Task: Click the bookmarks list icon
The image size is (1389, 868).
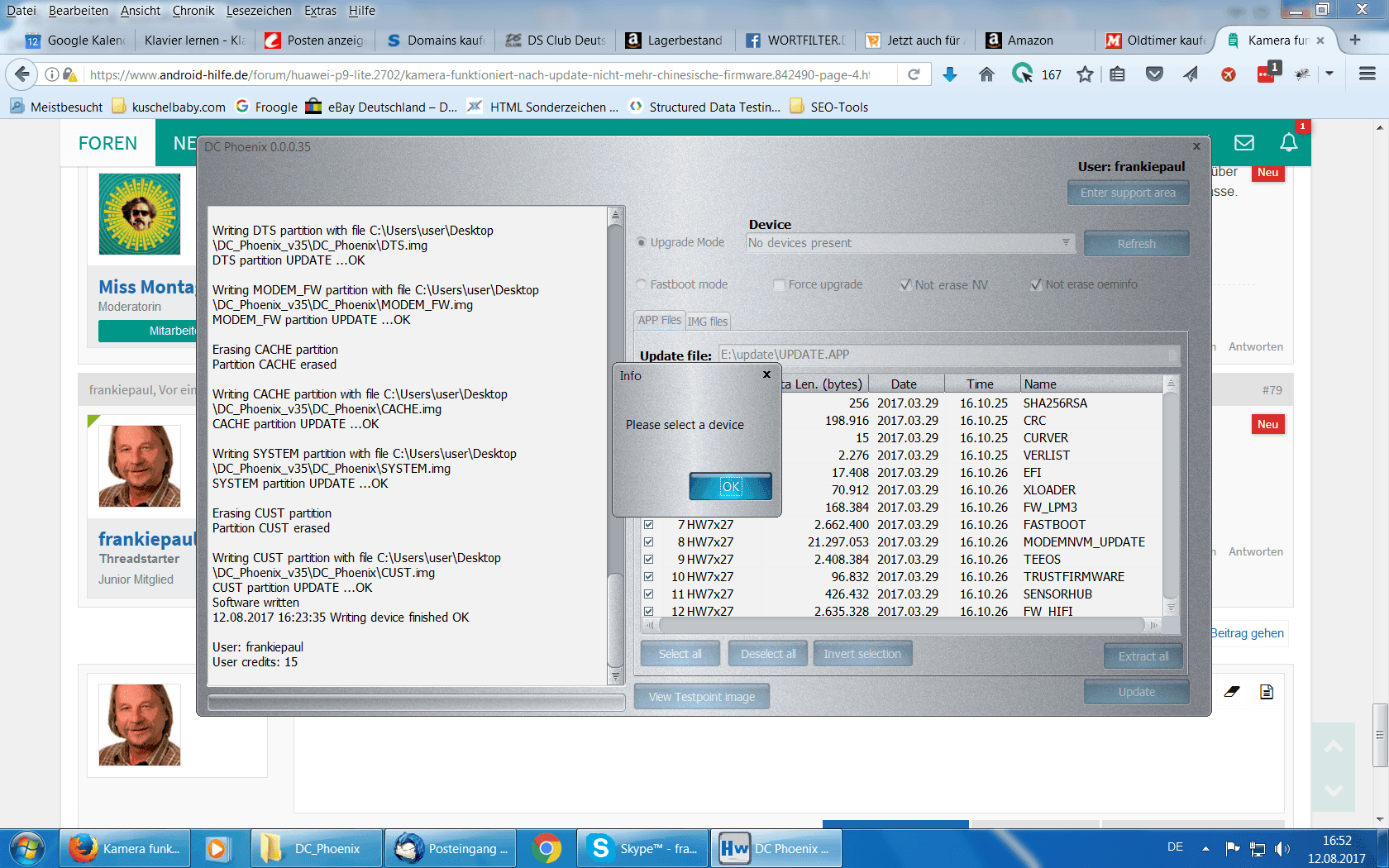Action: [x=1118, y=74]
